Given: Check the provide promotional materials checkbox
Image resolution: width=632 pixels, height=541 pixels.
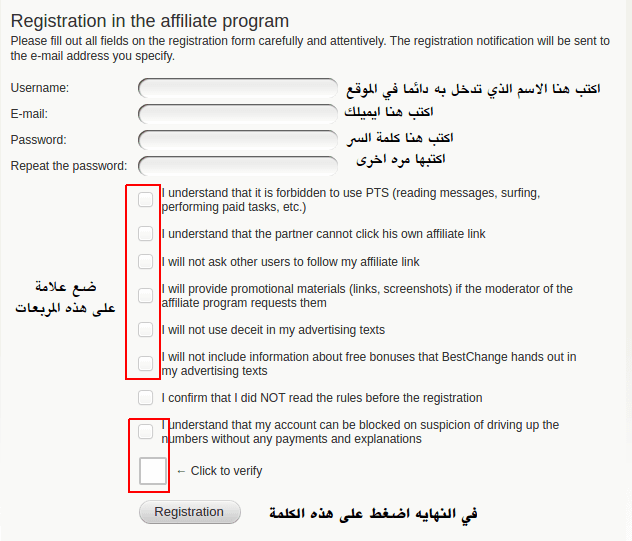Looking at the screenshot, I should tap(146, 295).
